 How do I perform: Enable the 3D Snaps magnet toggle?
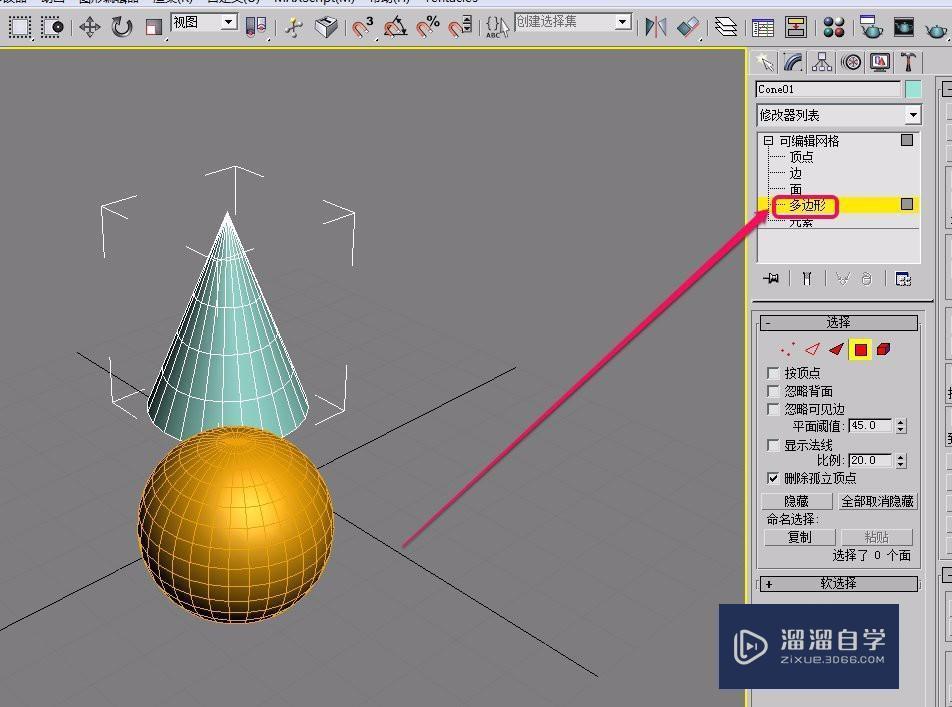click(x=360, y=27)
